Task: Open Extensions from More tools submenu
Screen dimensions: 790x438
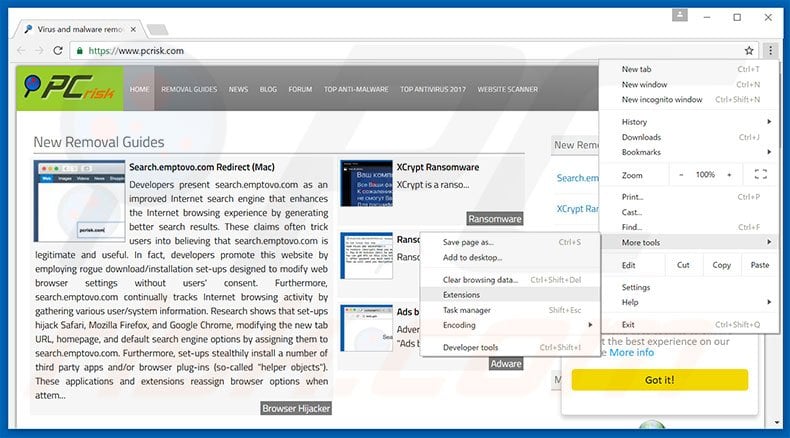Action: pyautogui.click(x=510, y=295)
